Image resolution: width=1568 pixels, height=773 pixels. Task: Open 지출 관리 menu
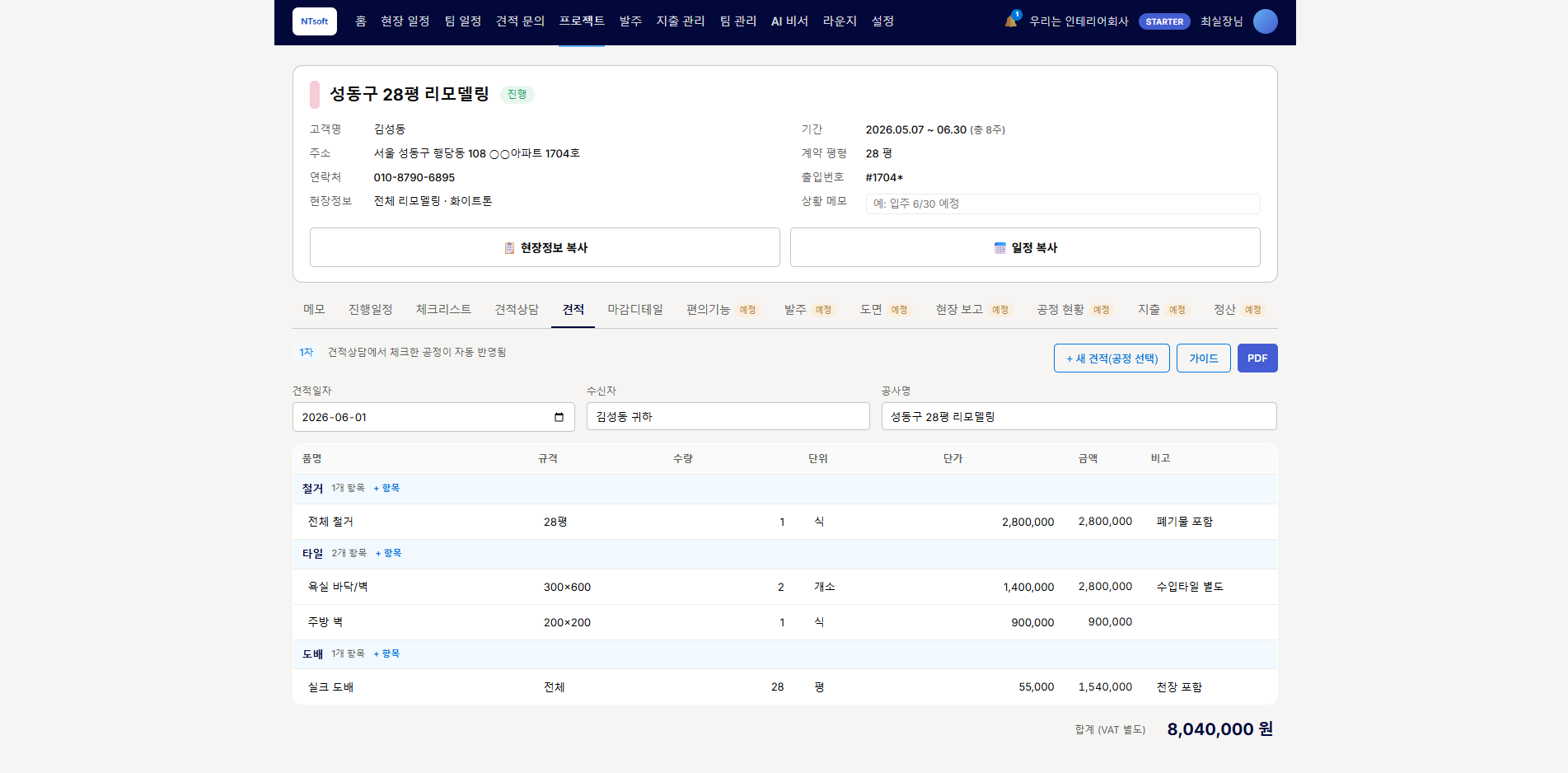[681, 21]
